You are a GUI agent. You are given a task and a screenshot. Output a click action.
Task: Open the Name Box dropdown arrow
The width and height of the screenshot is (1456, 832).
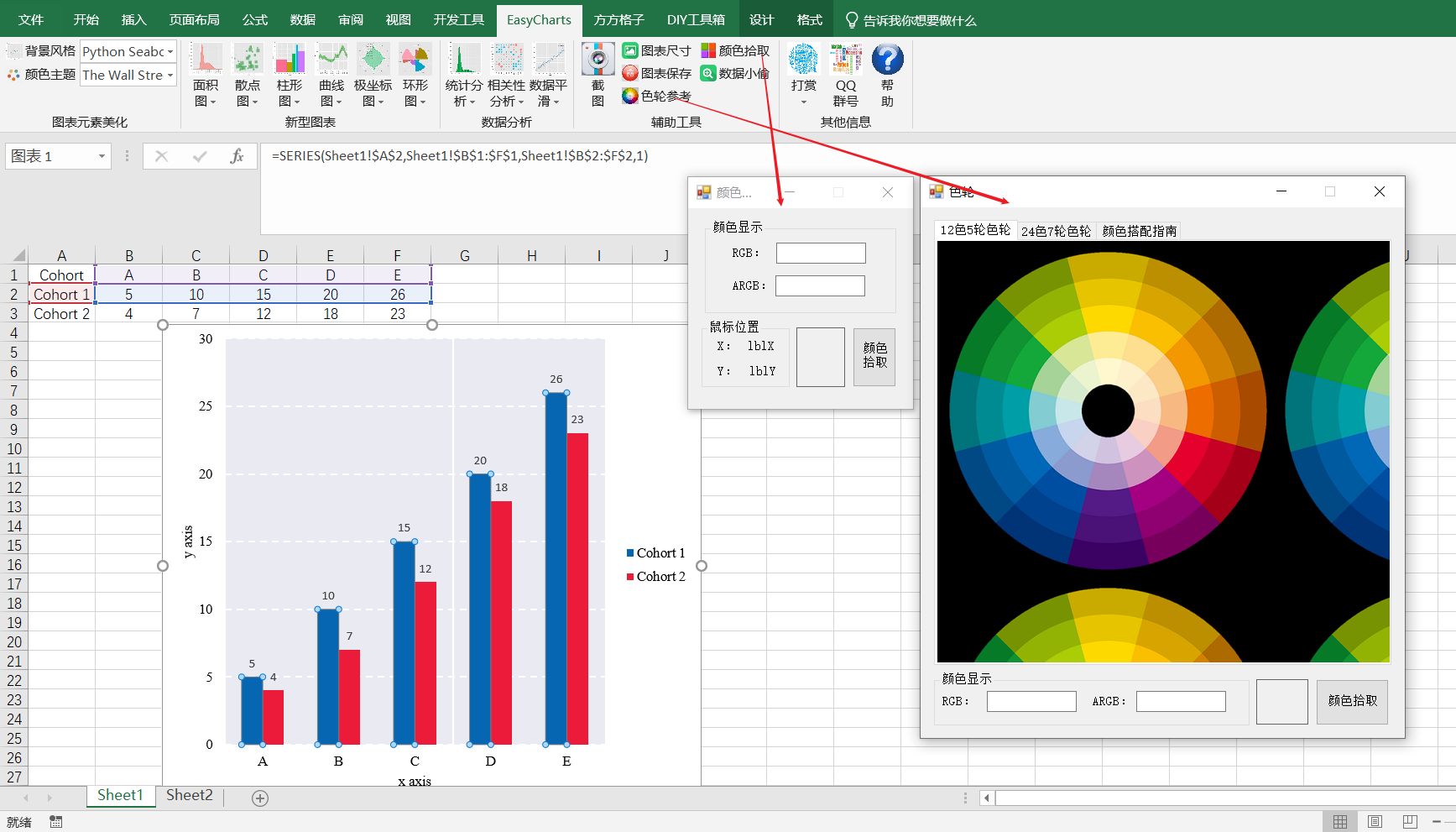pos(102,156)
